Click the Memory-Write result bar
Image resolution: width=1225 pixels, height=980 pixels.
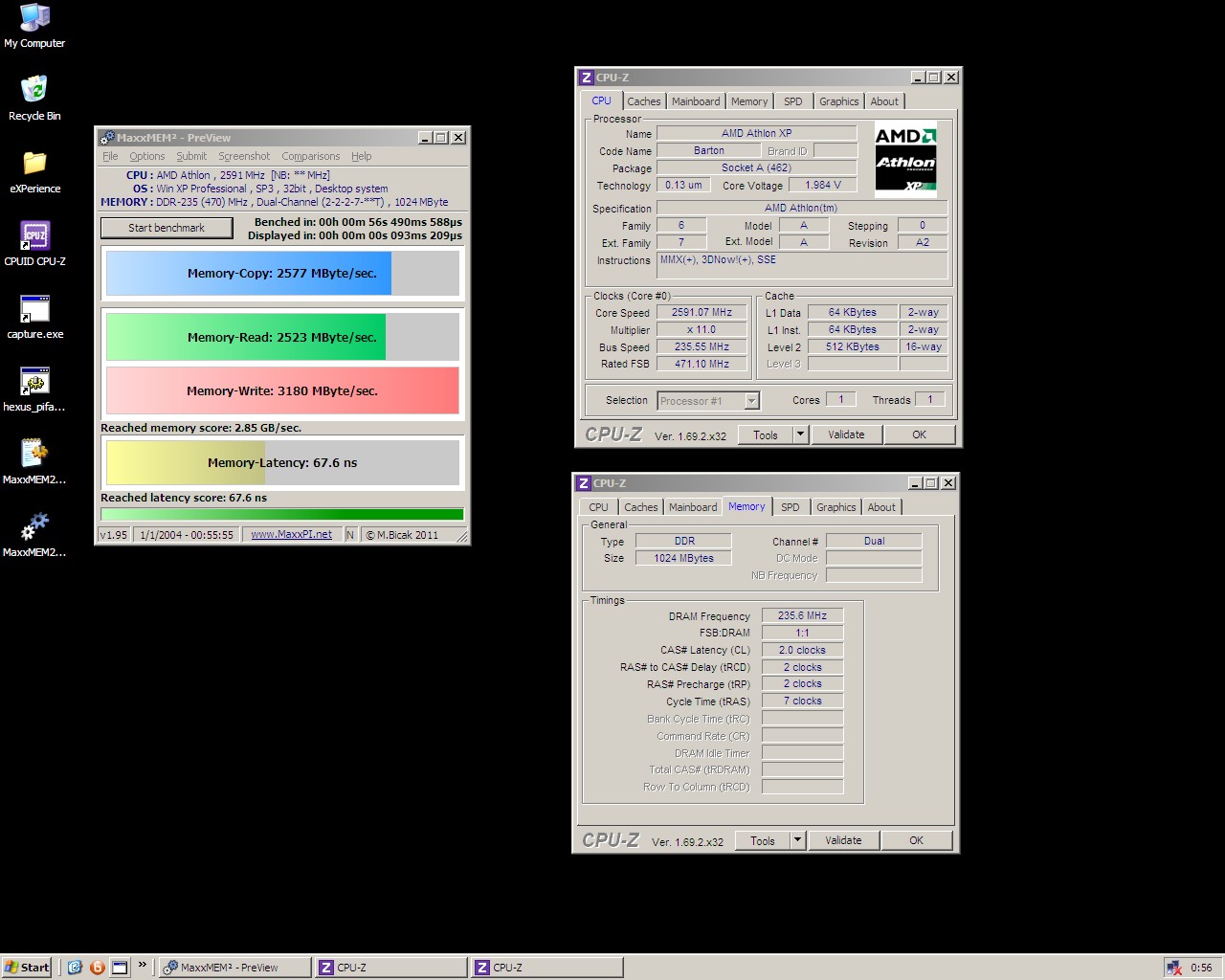tap(282, 390)
